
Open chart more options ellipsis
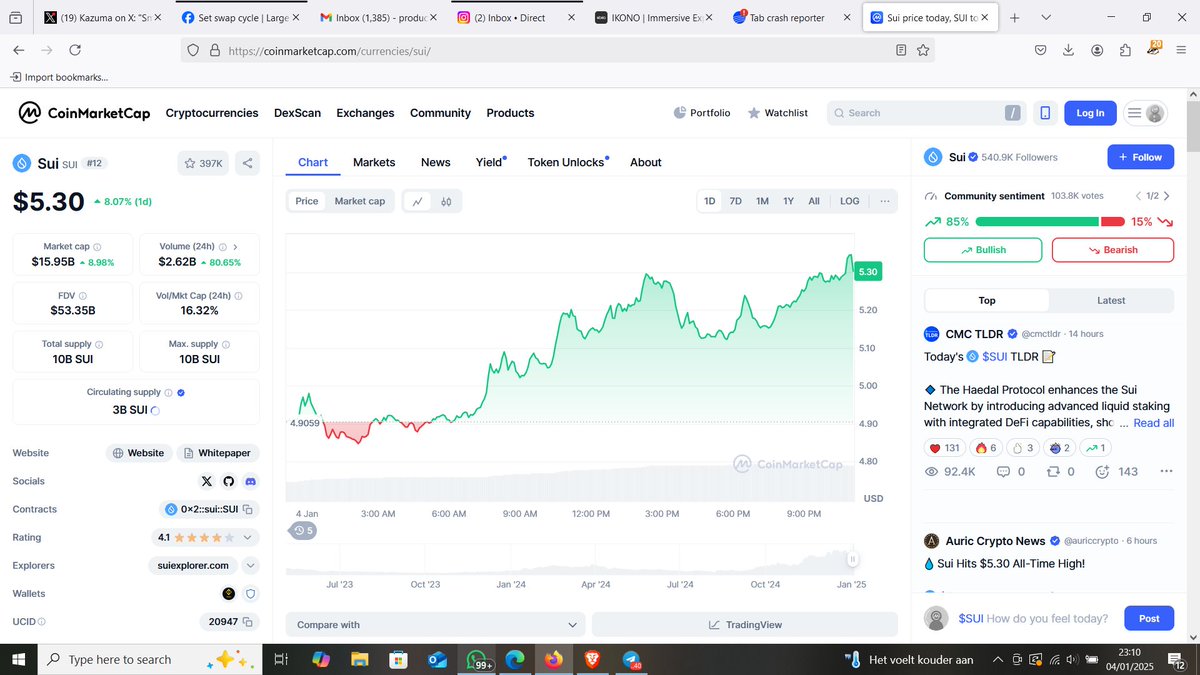coord(885,201)
